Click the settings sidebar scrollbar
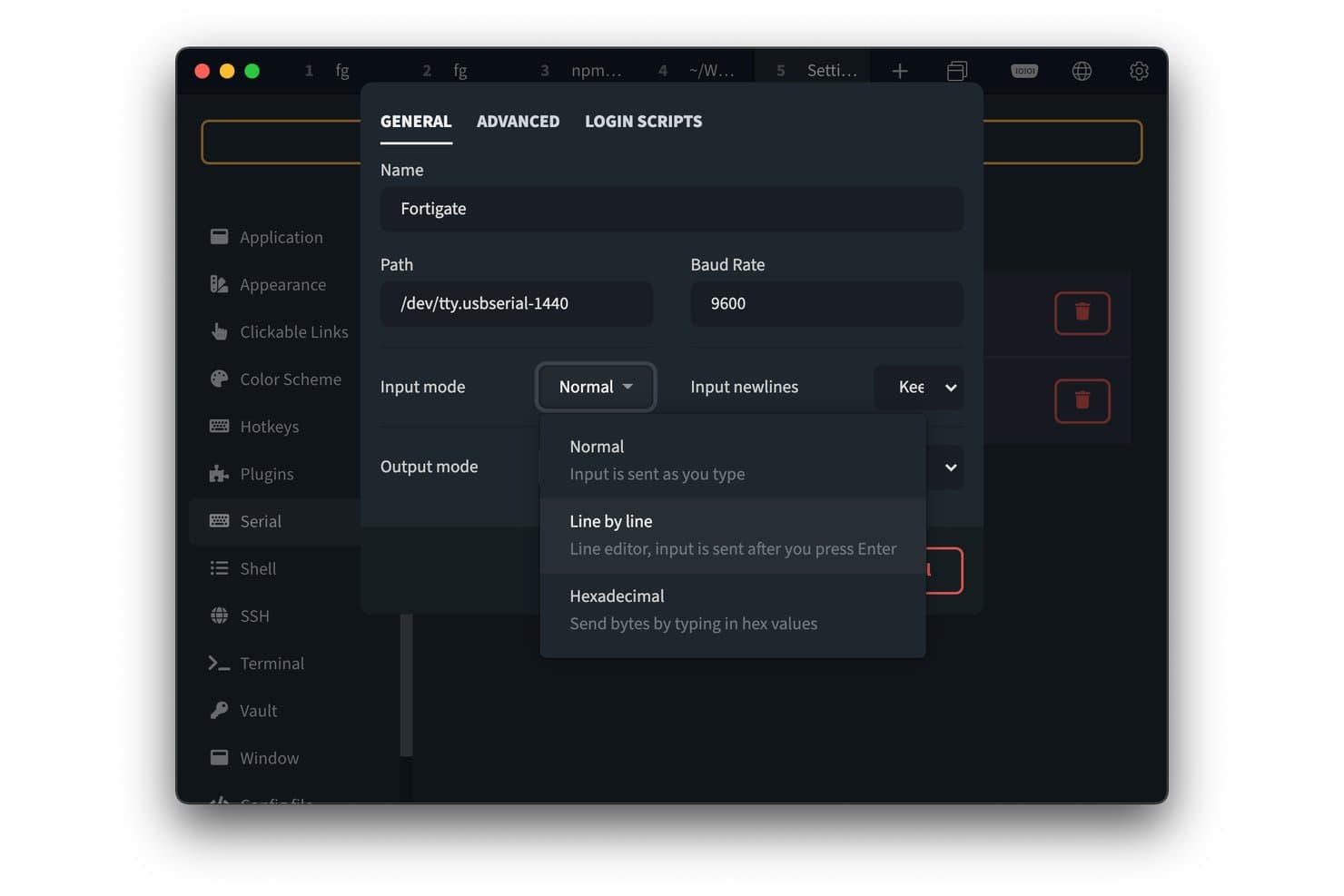1344x896 pixels. click(406, 685)
